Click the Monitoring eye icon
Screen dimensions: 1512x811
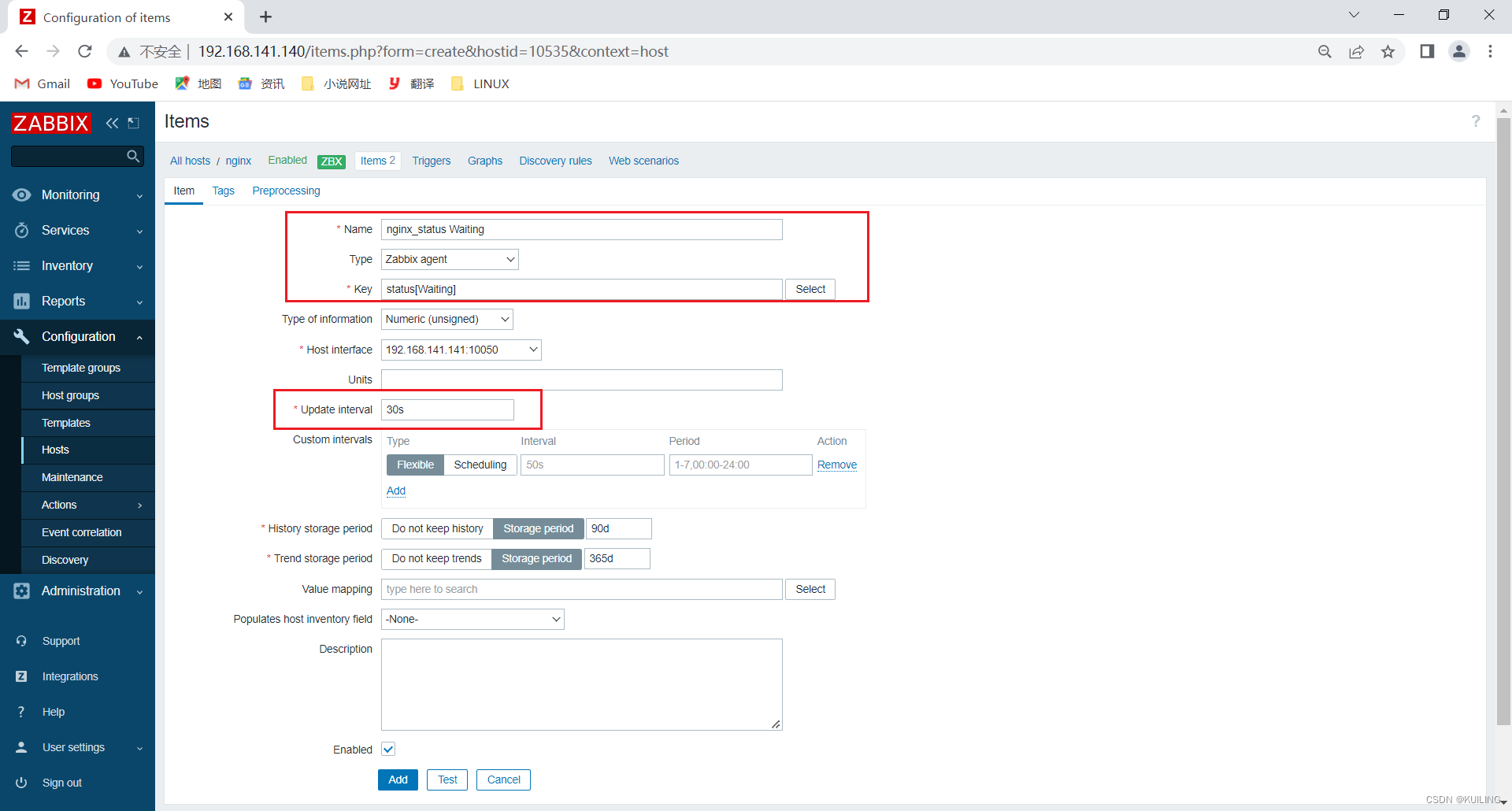(x=21, y=194)
